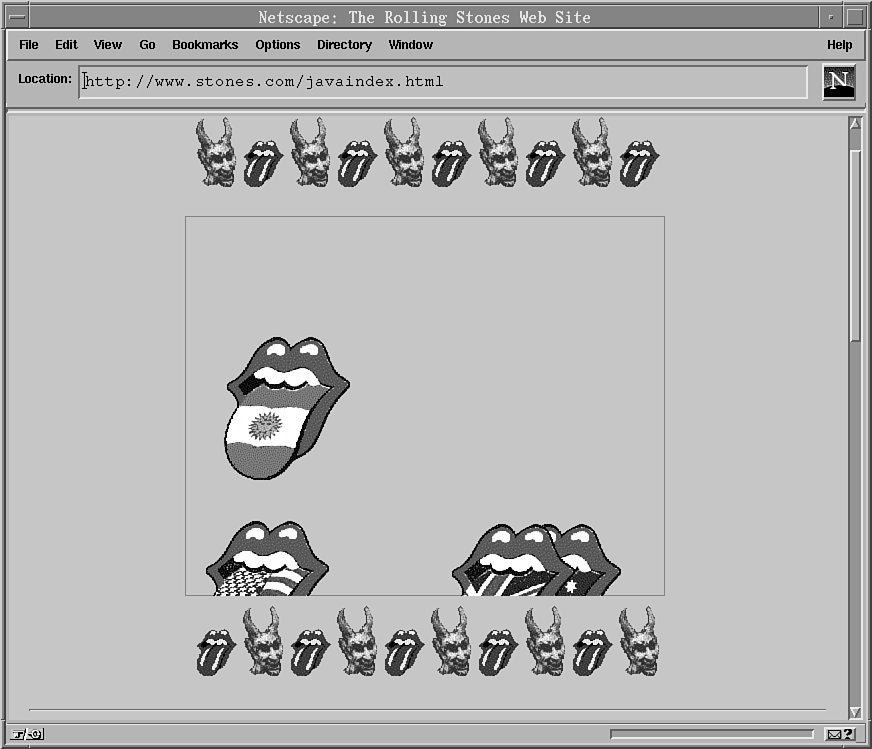Open the Window menu
Screen dimensions: 872x749
coord(410,45)
